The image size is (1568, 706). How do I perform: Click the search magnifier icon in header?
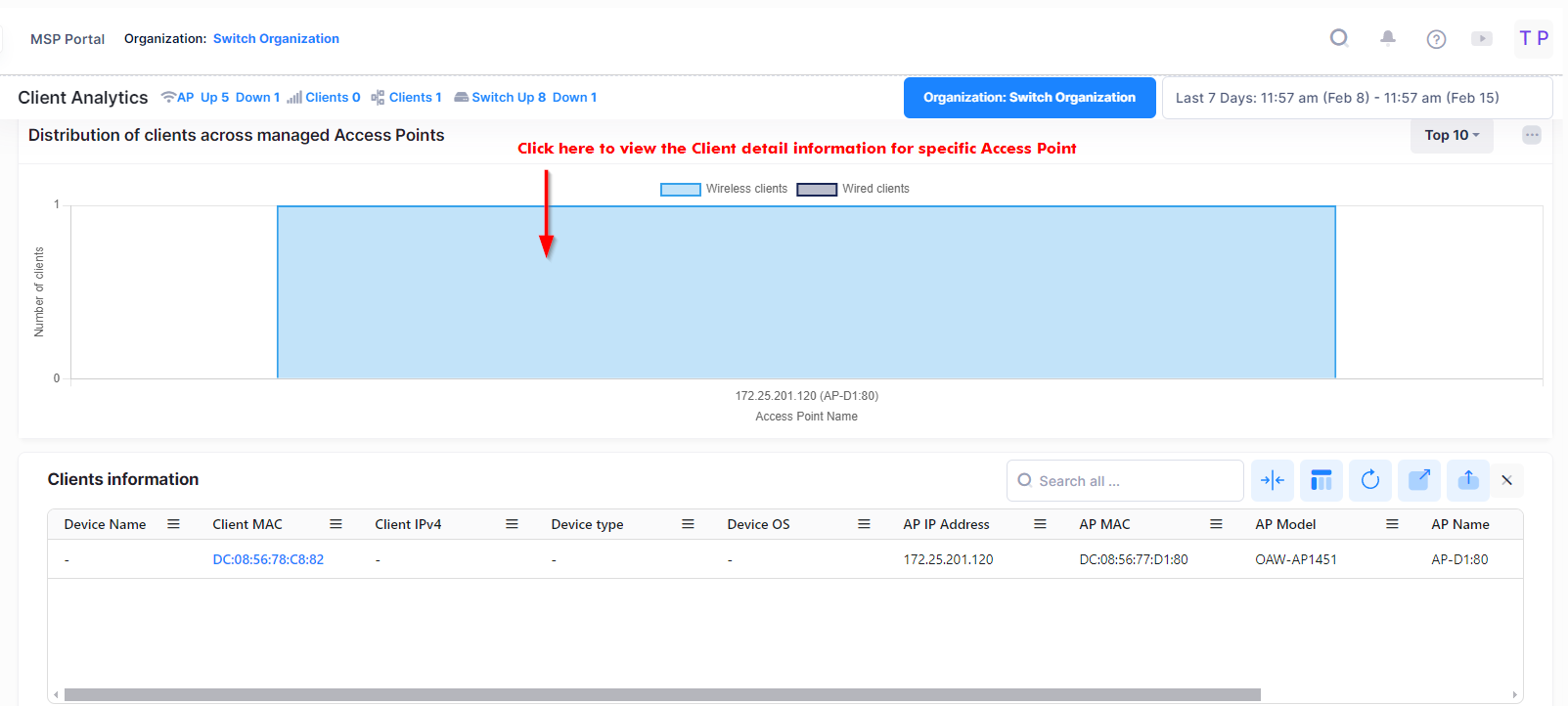[1339, 38]
